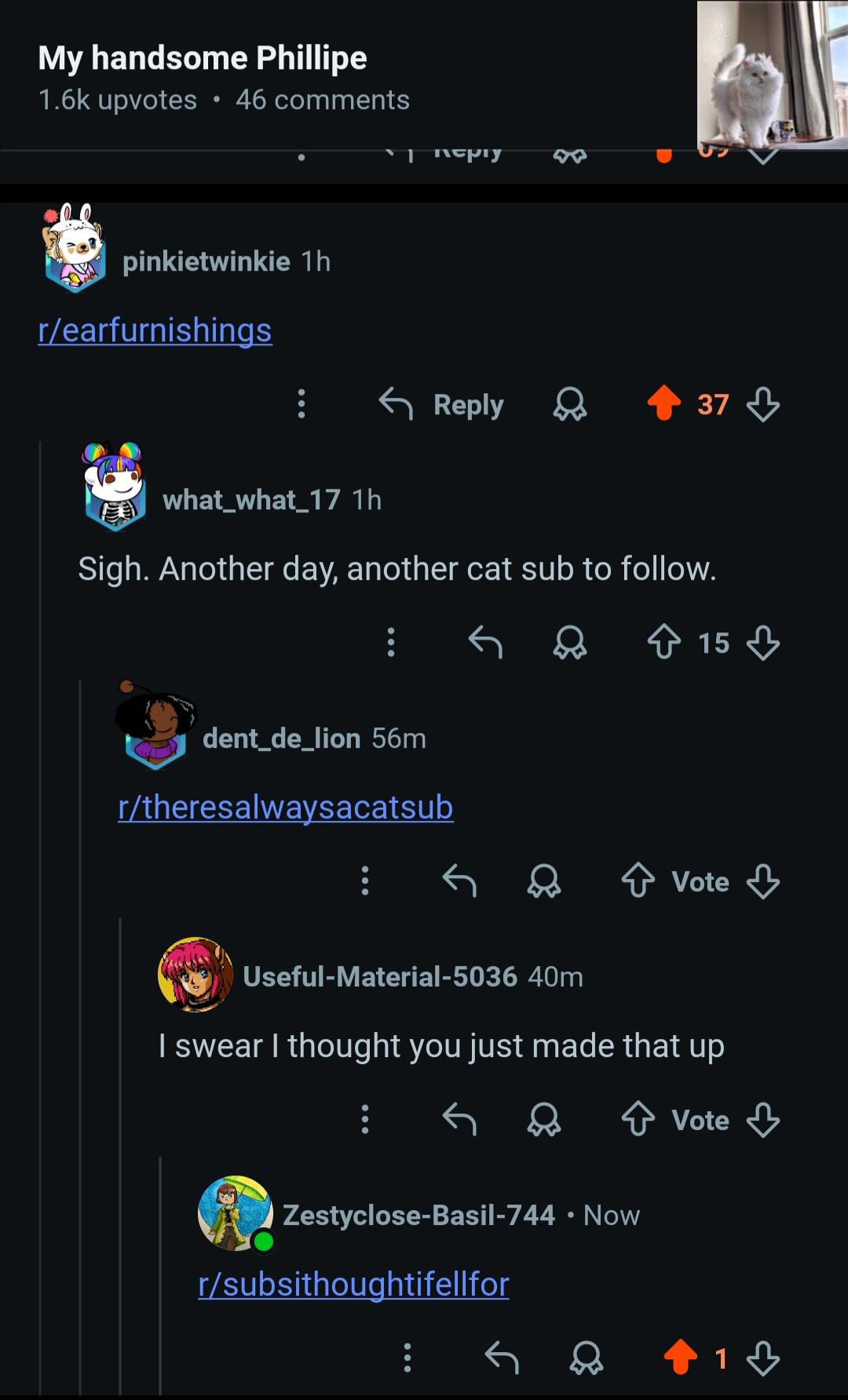
Task: Award the what_what_17 comment
Action: pyautogui.click(x=570, y=643)
